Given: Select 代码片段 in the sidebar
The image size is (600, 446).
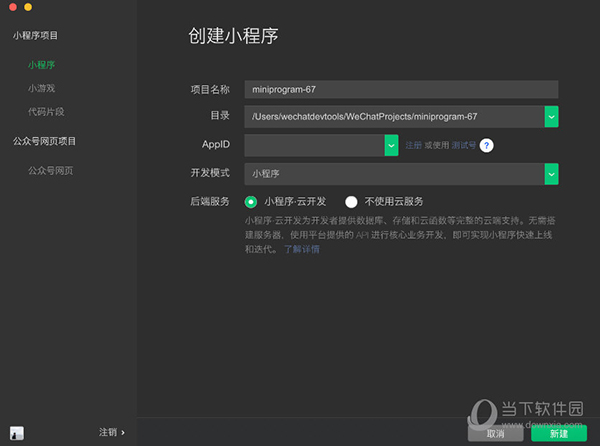Looking at the screenshot, I should tap(46, 112).
